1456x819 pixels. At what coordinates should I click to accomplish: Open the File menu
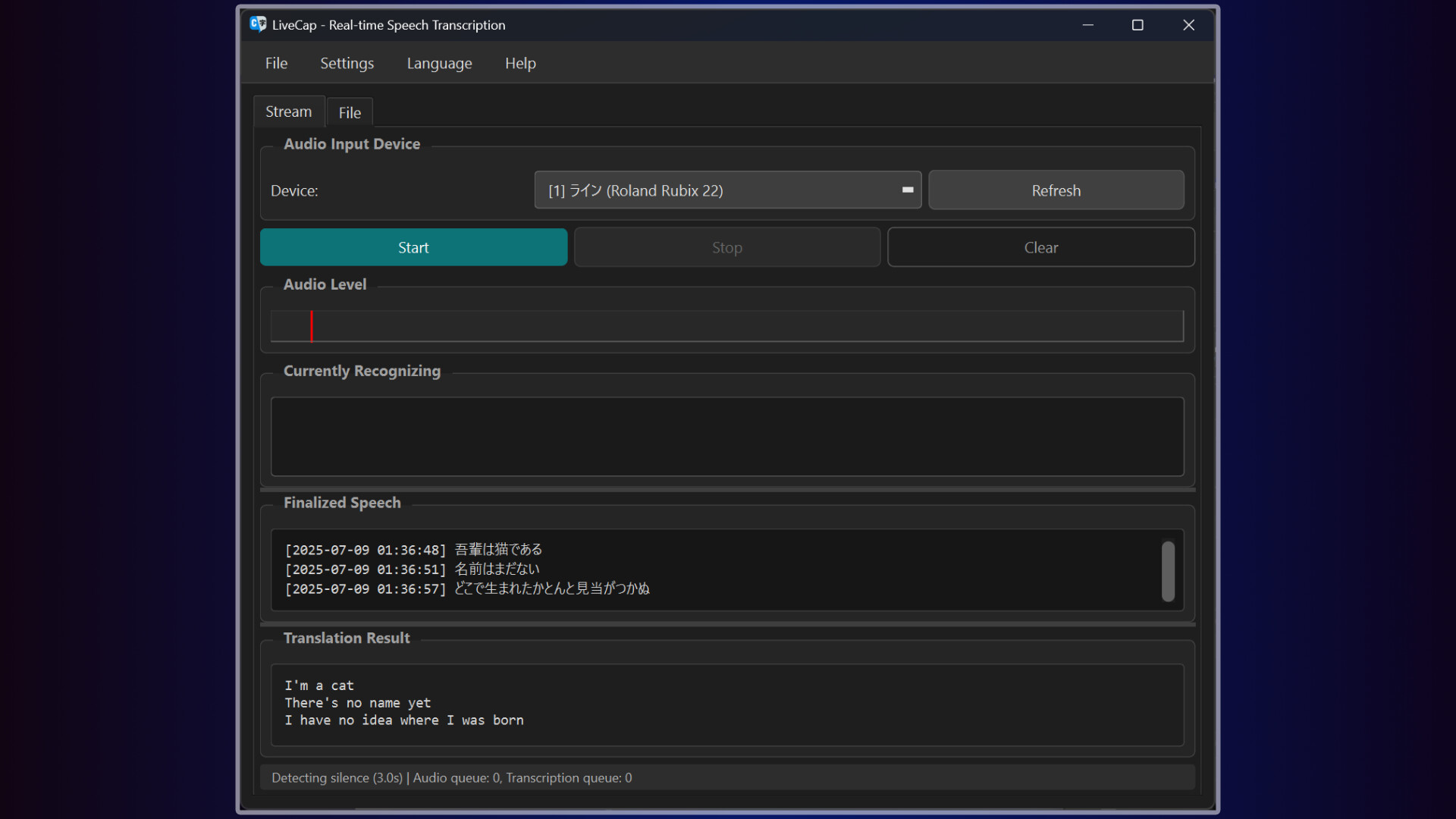click(276, 63)
